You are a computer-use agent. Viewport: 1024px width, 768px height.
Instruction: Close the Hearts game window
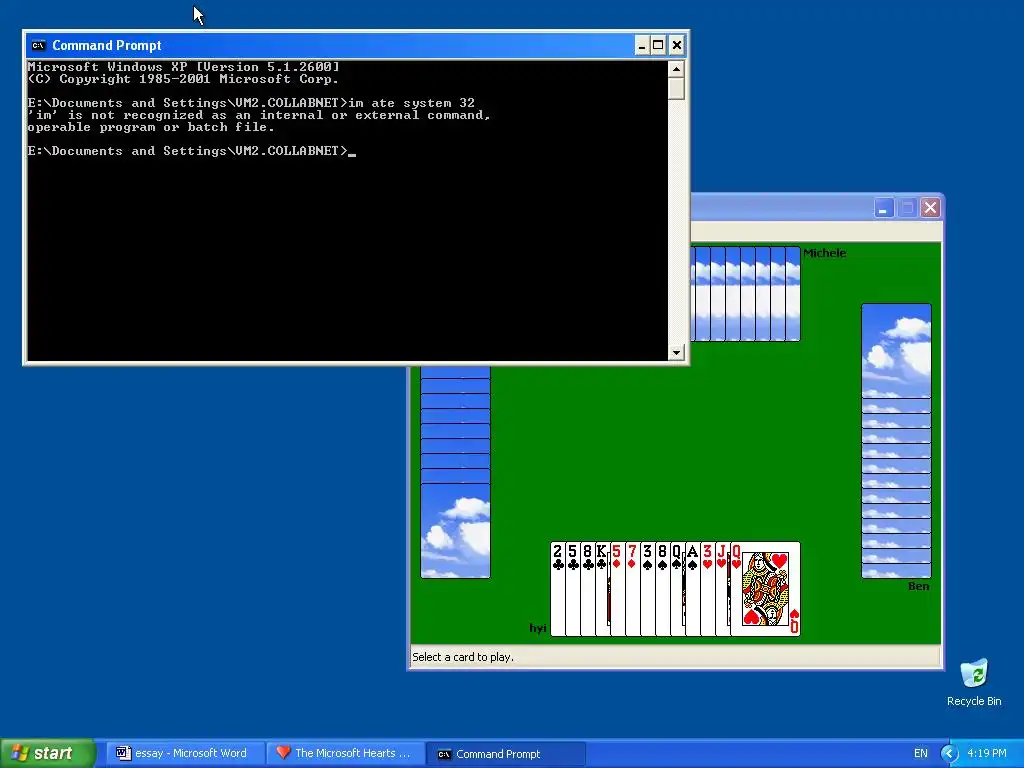click(930, 208)
